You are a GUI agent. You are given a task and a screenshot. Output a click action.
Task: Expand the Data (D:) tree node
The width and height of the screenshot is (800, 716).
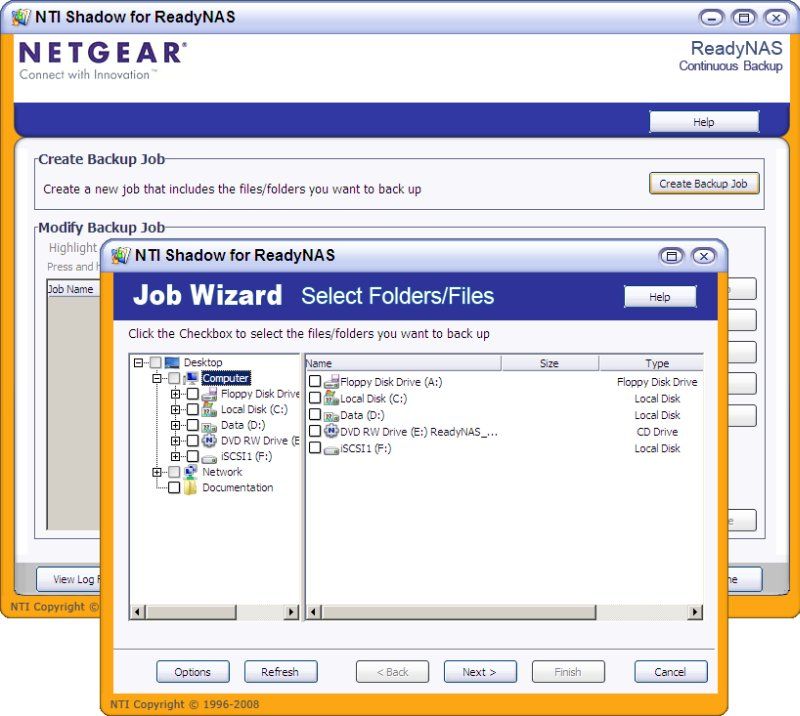coord(175,425)
